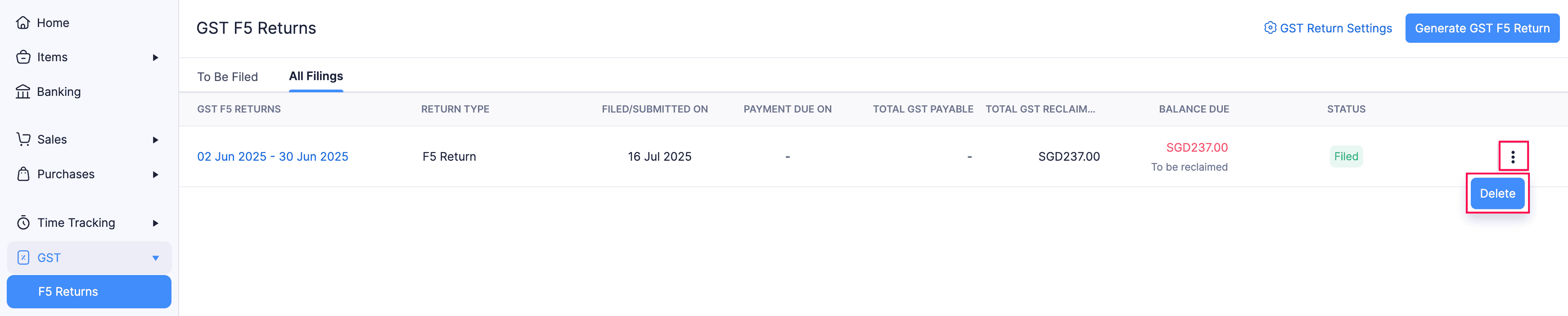Click Generate GST F5 Return button
Image resolution: width=1568 pixels, height=316 pixels.
[1482, 29]
